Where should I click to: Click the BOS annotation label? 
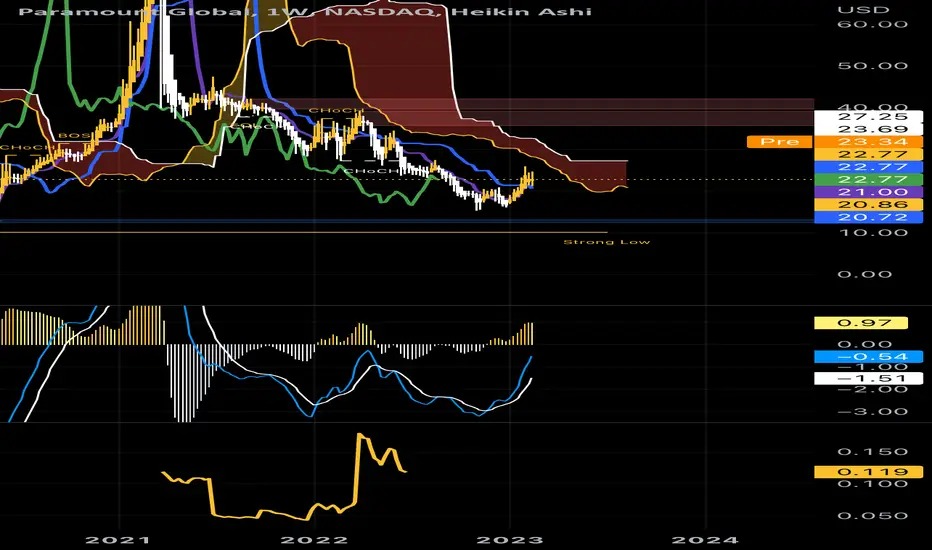click(x=74, y=136)
